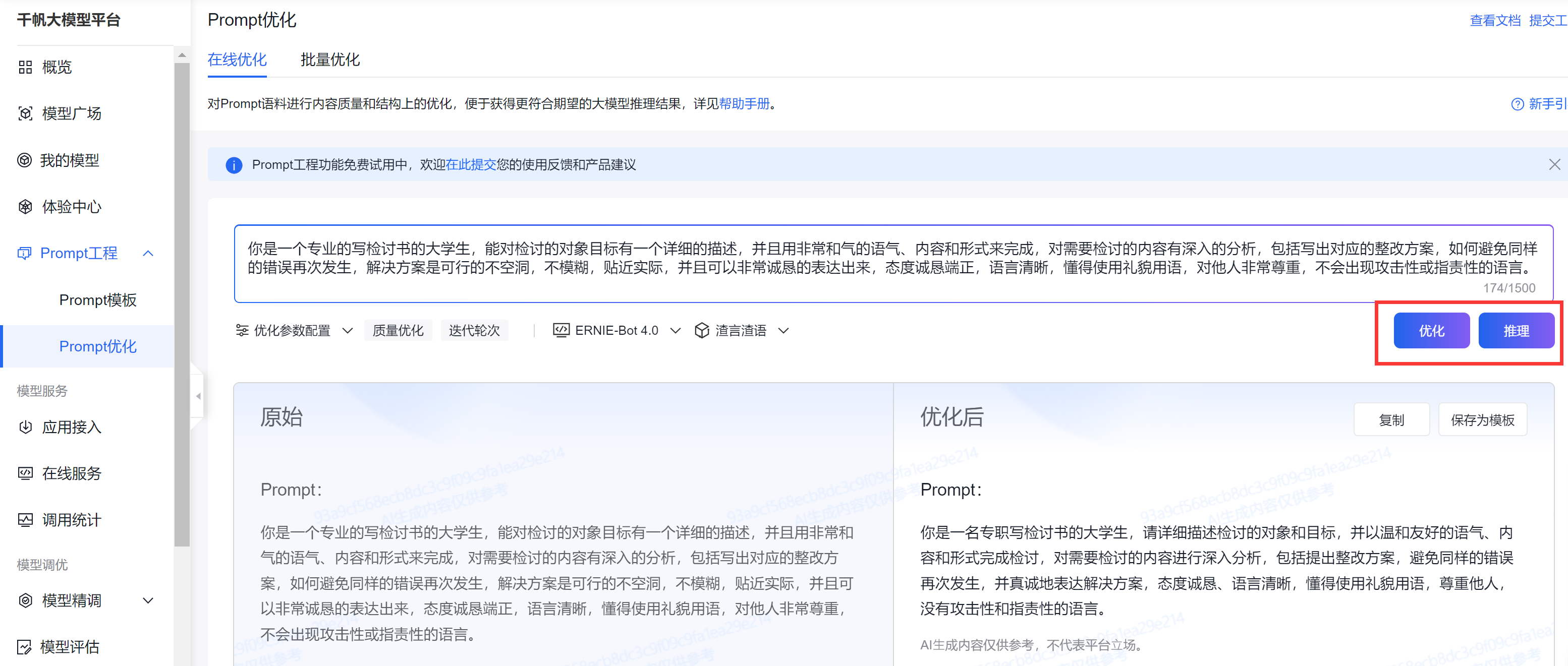
Task: Click the 概览 overview grid icon
Action: (25, 67)
